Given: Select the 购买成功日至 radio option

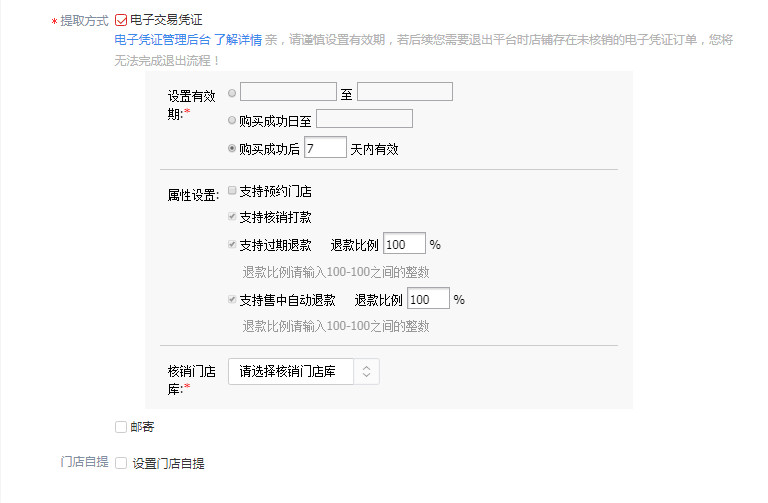Looking at the screenshot, I should click(233, 120).
